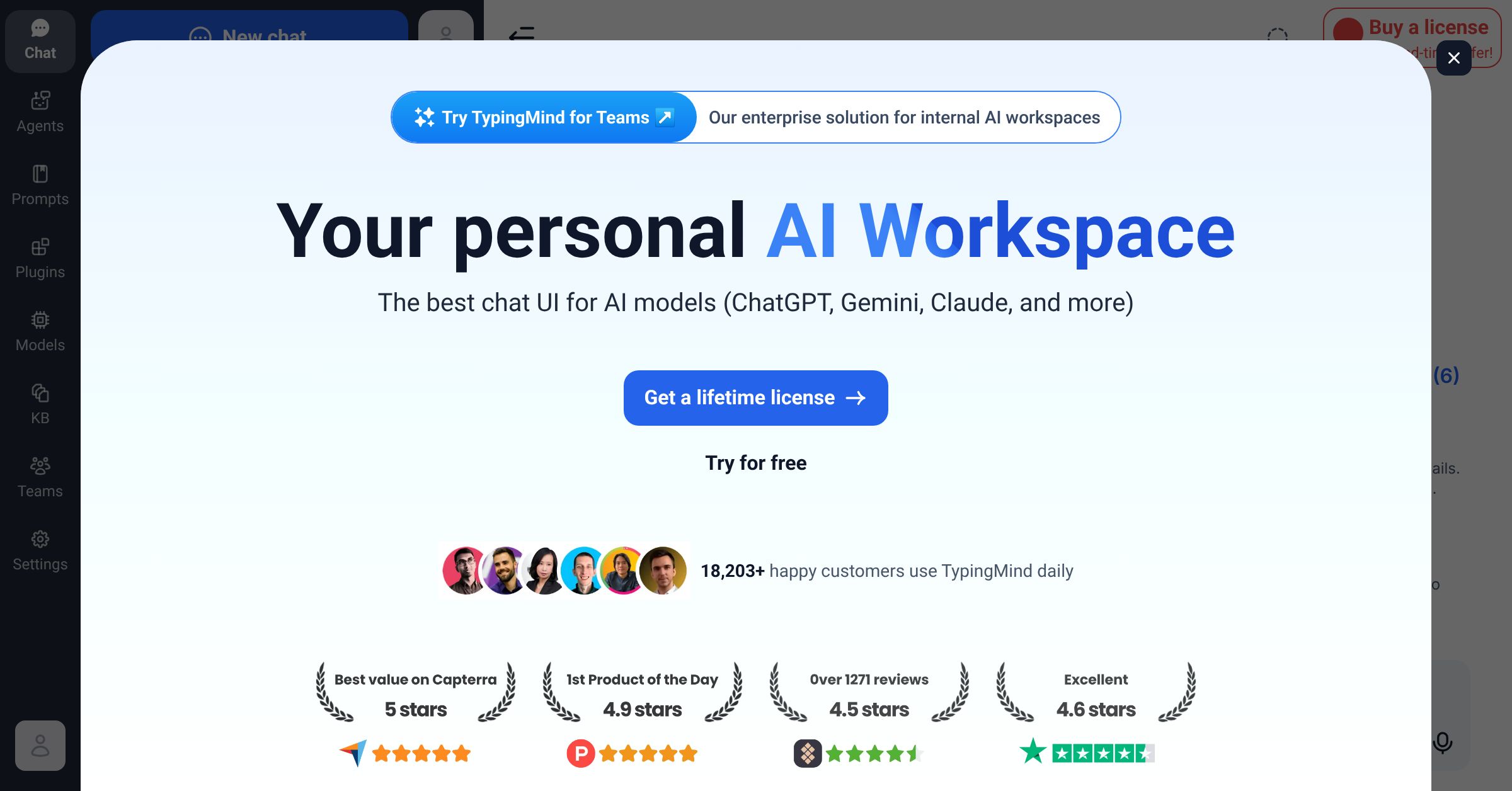Viewport: 1512px width, 791px height.
Task: Click the Try for free link
Action: click(x=756, y=463)
